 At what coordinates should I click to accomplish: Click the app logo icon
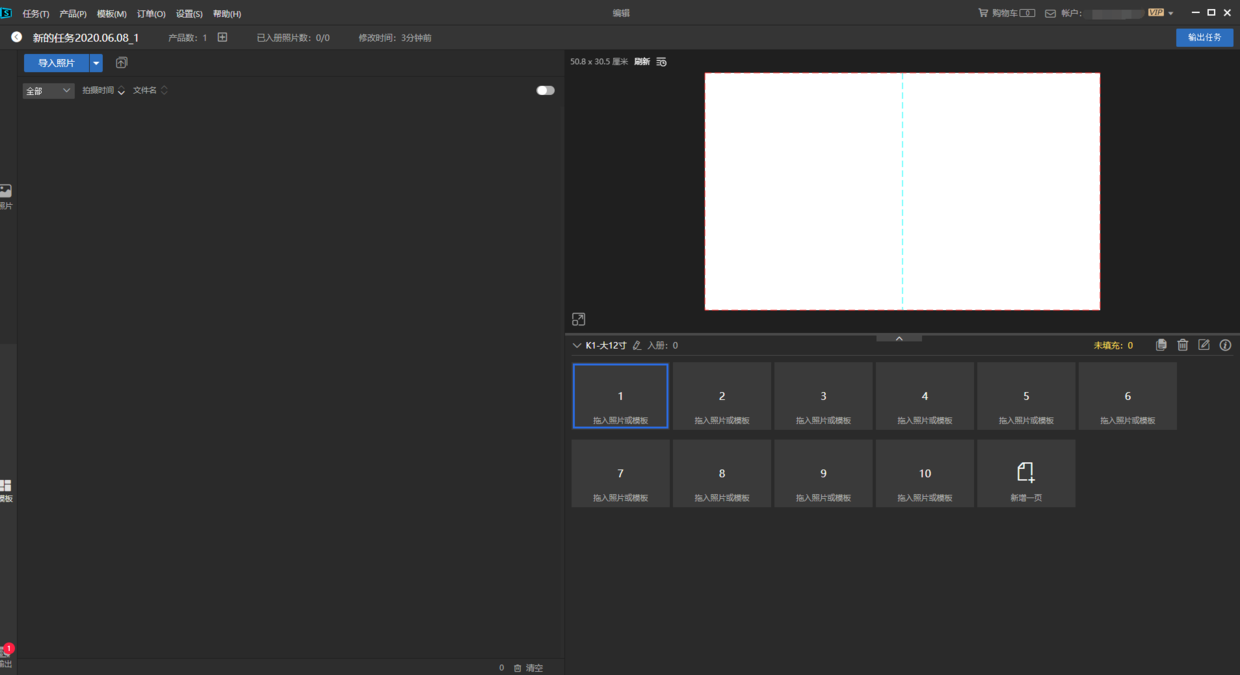tap(6, 13)
